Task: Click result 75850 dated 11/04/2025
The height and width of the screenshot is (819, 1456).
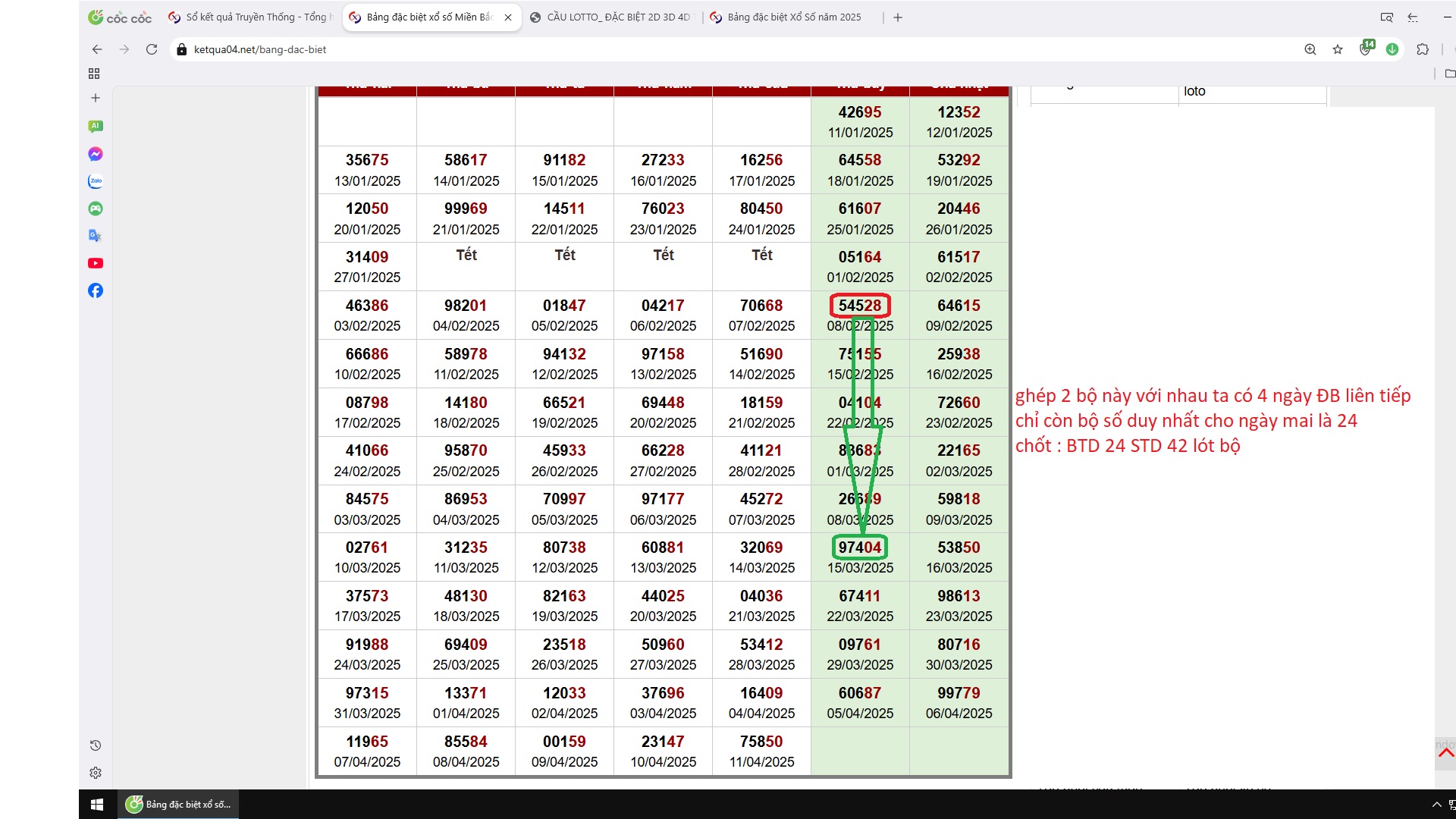Action: click(x=761, y=742)
